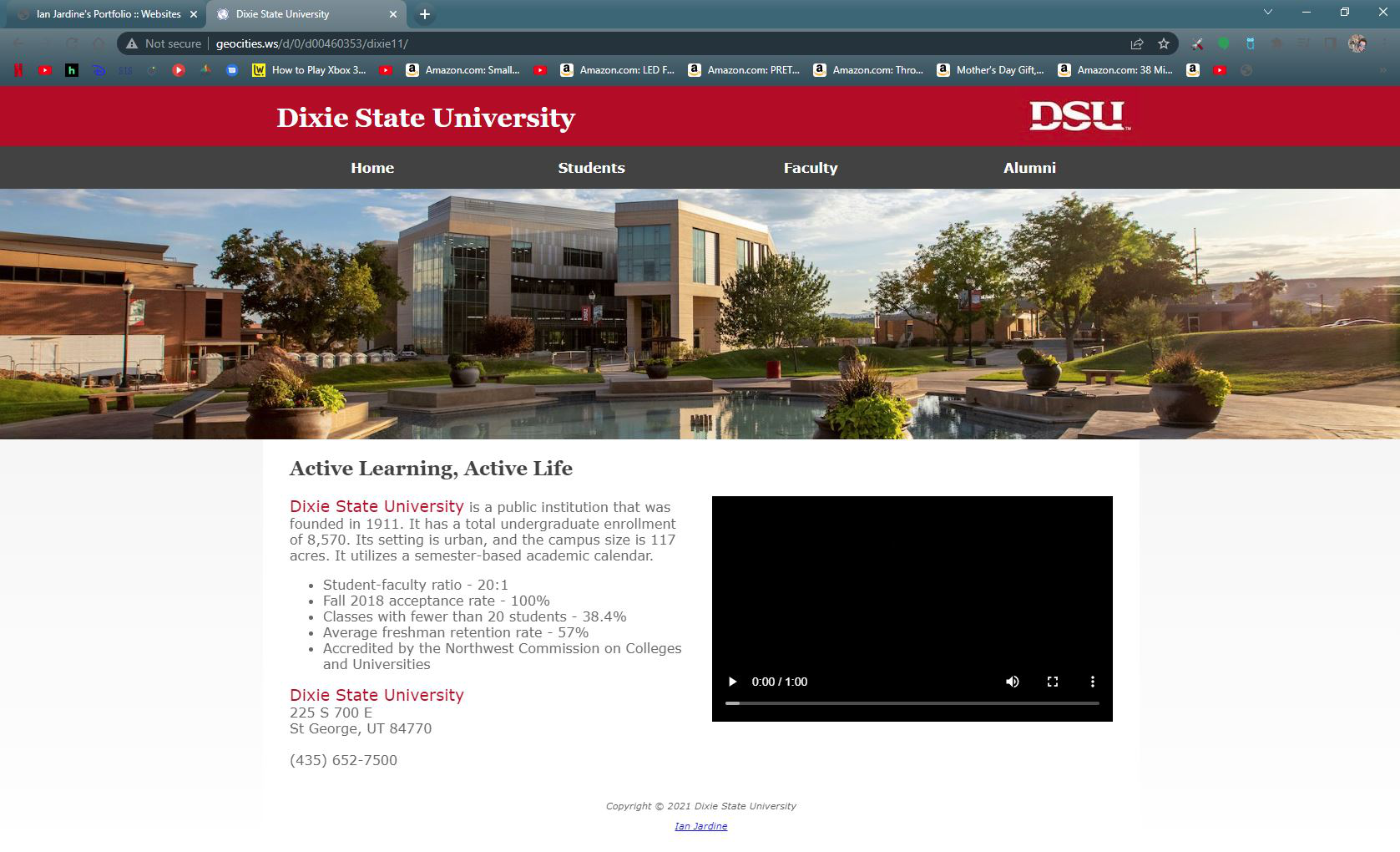Click the 'Dixie State University' page header title
1400x852 pixels.
click(x=426, y=118)
